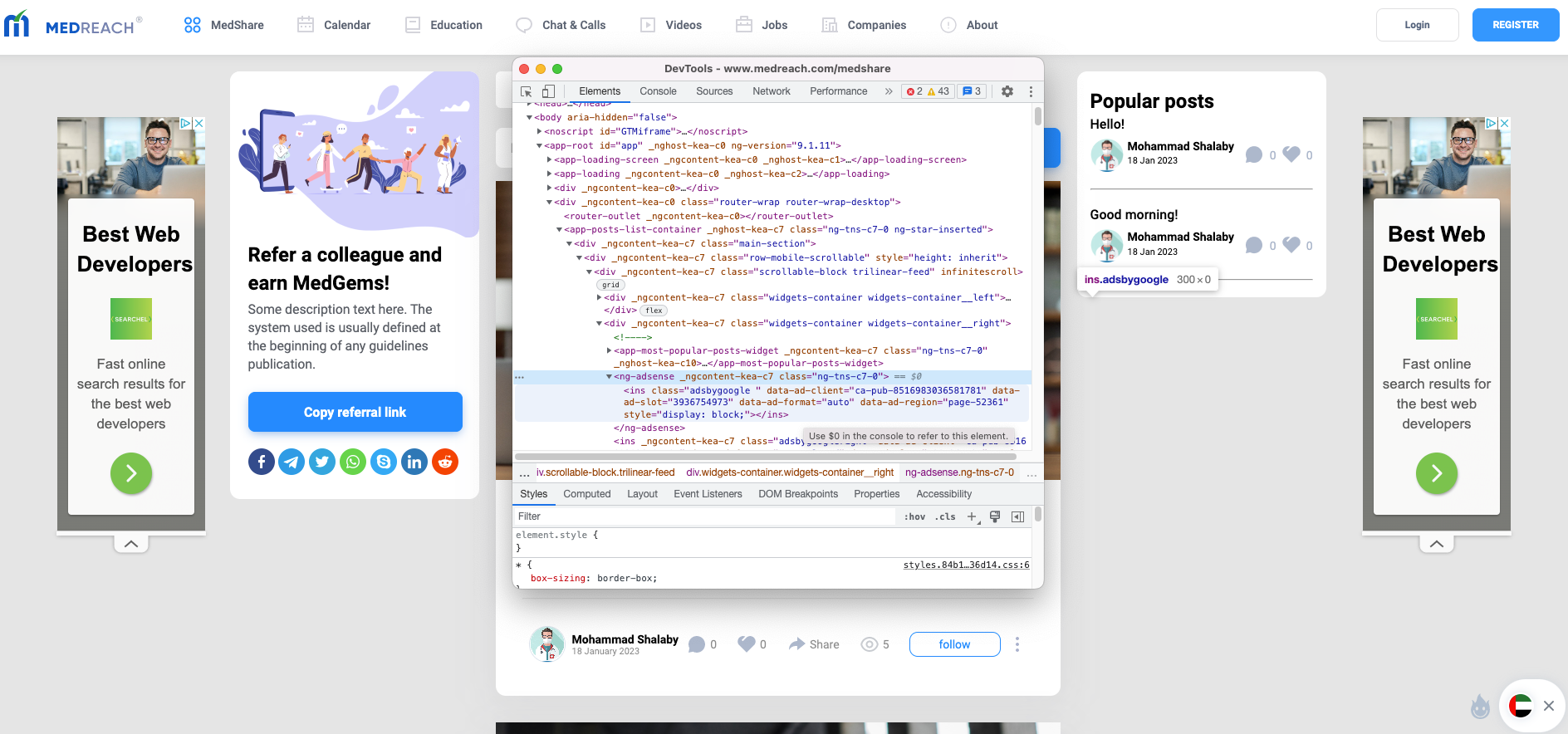Switch to DevTools Elements tab
This screenshot has height=734, width=1568.
[600, 91]
